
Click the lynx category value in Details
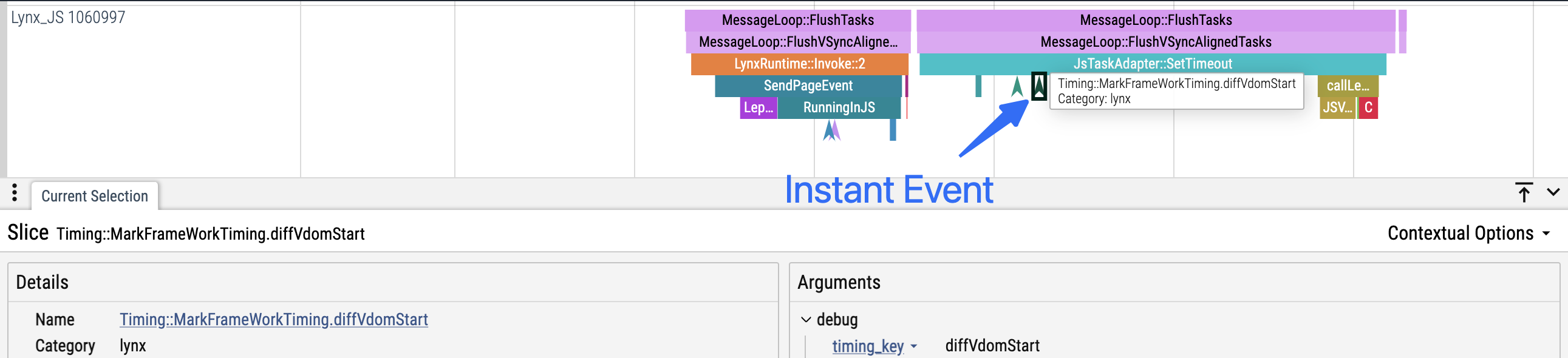click(x=133, y=346)
